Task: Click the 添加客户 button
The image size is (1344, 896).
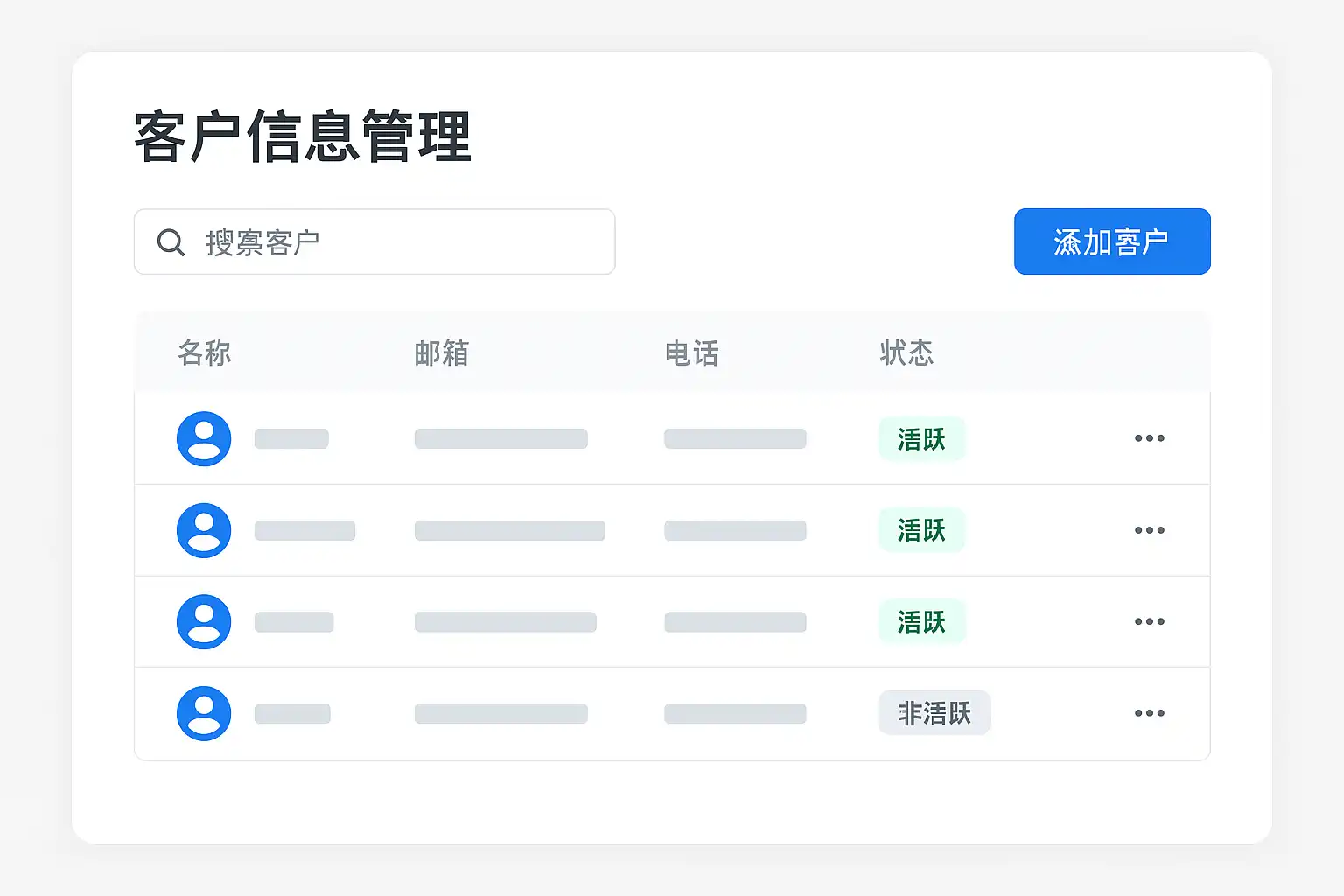Action: click(1111, 241)
